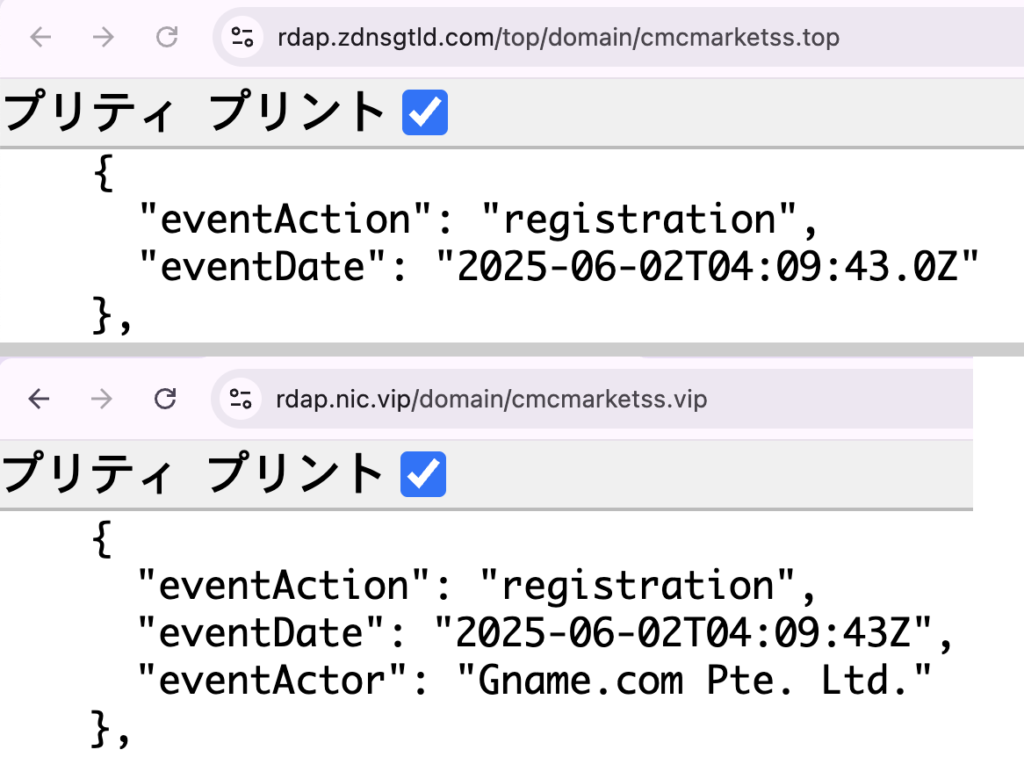Reload the cmcmarketss.vip RDAP page
Screen dimensions: 1024x757
[x=165, y=398]
